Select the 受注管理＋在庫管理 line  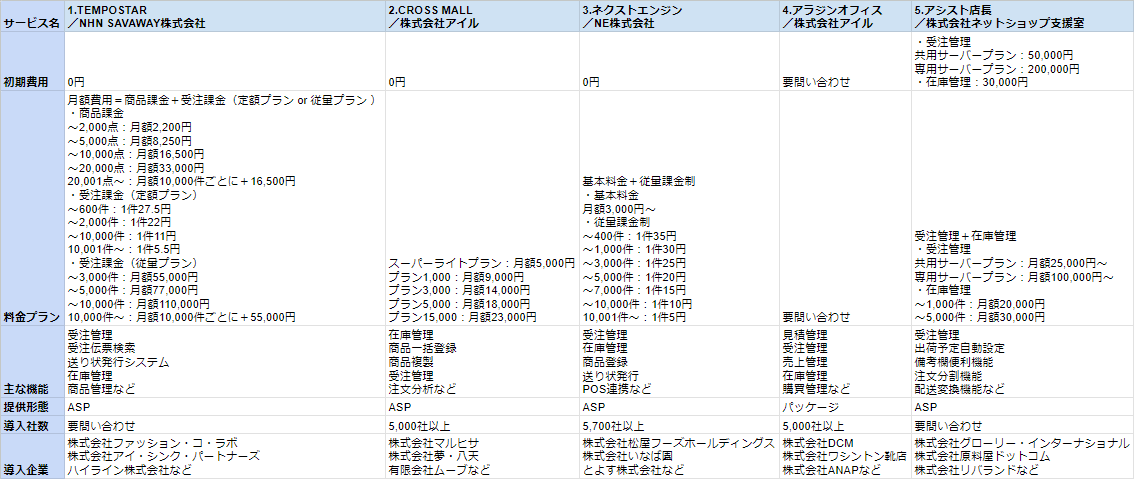965,236
